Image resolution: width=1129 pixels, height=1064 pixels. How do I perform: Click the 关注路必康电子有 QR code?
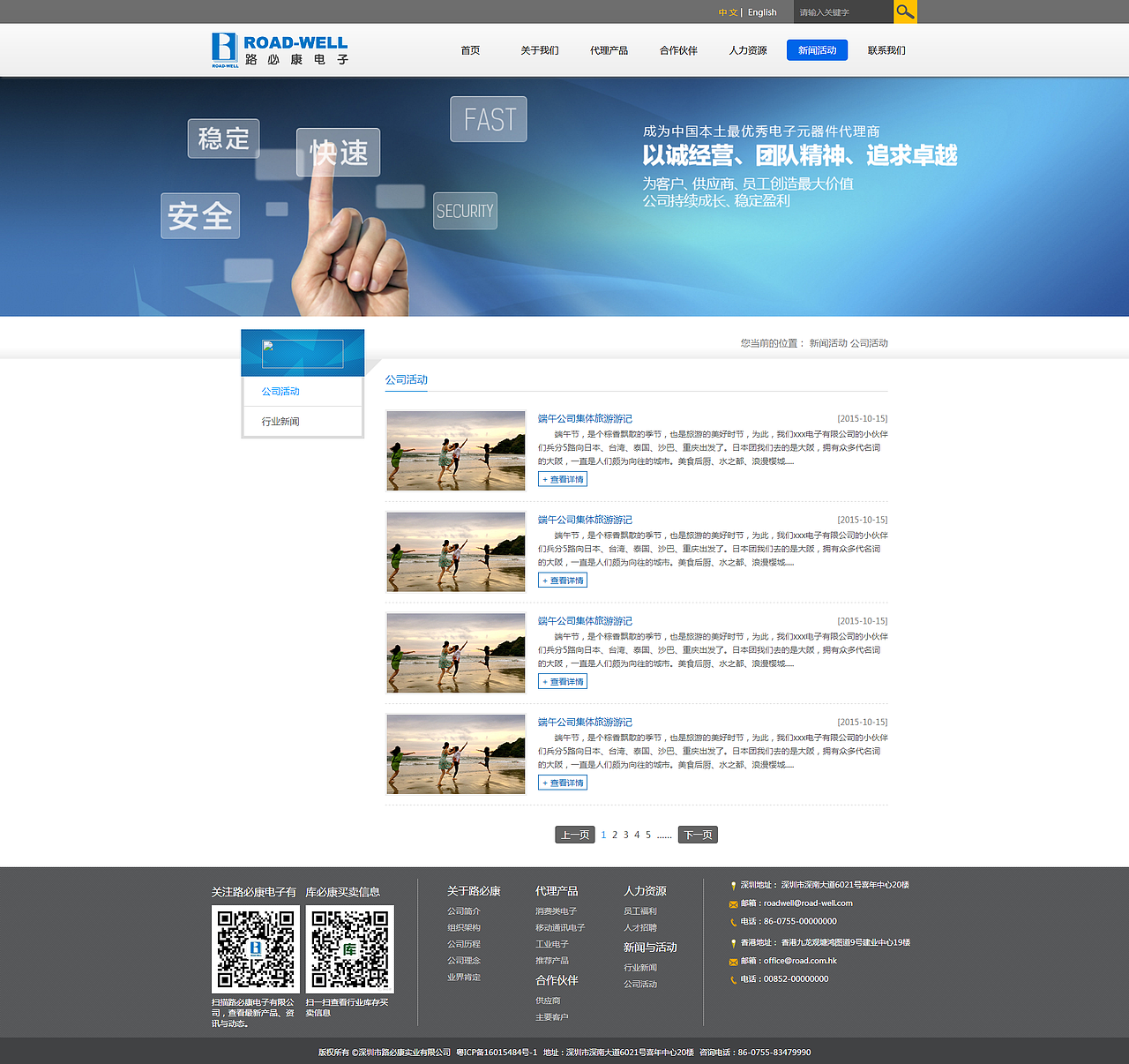click(256, 949)
